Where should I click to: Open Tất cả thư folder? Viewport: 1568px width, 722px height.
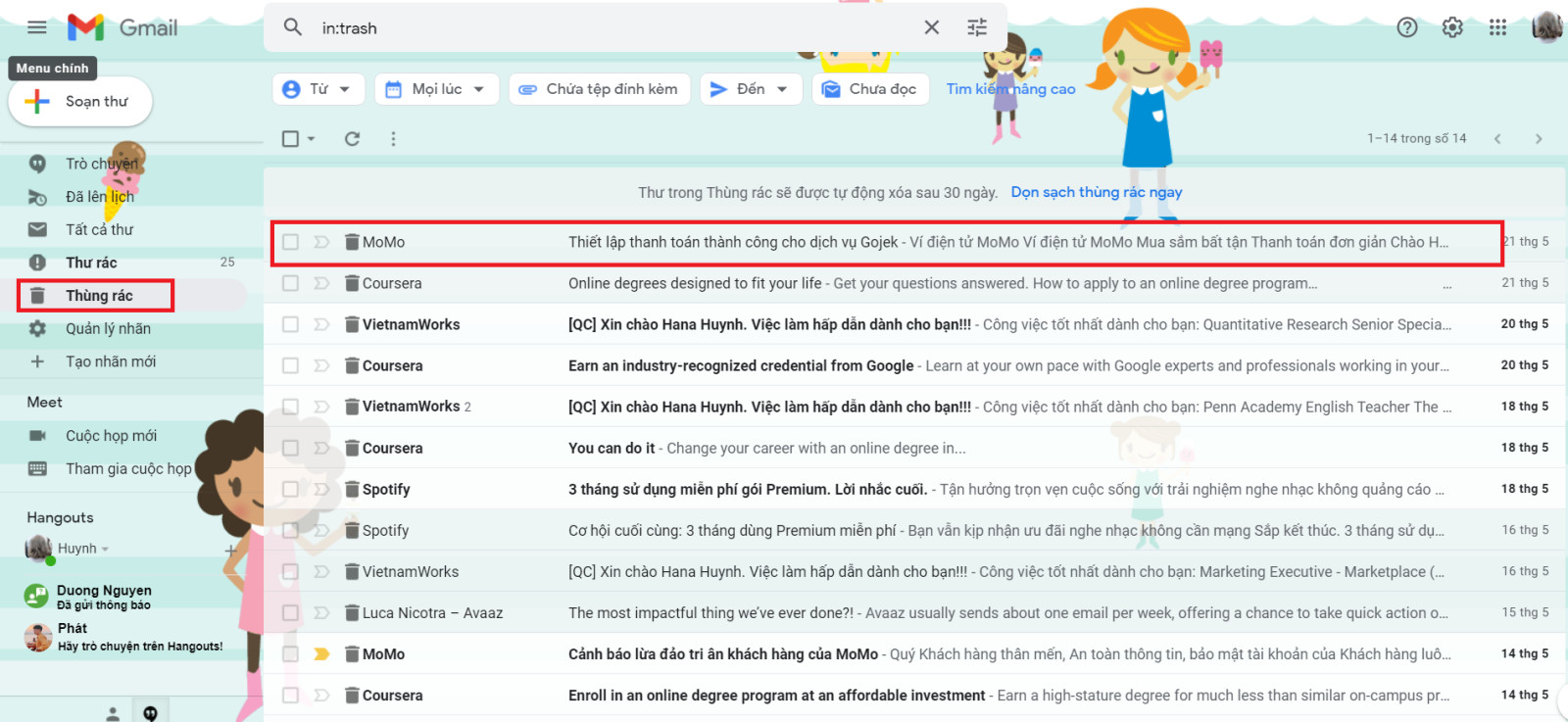99,230
